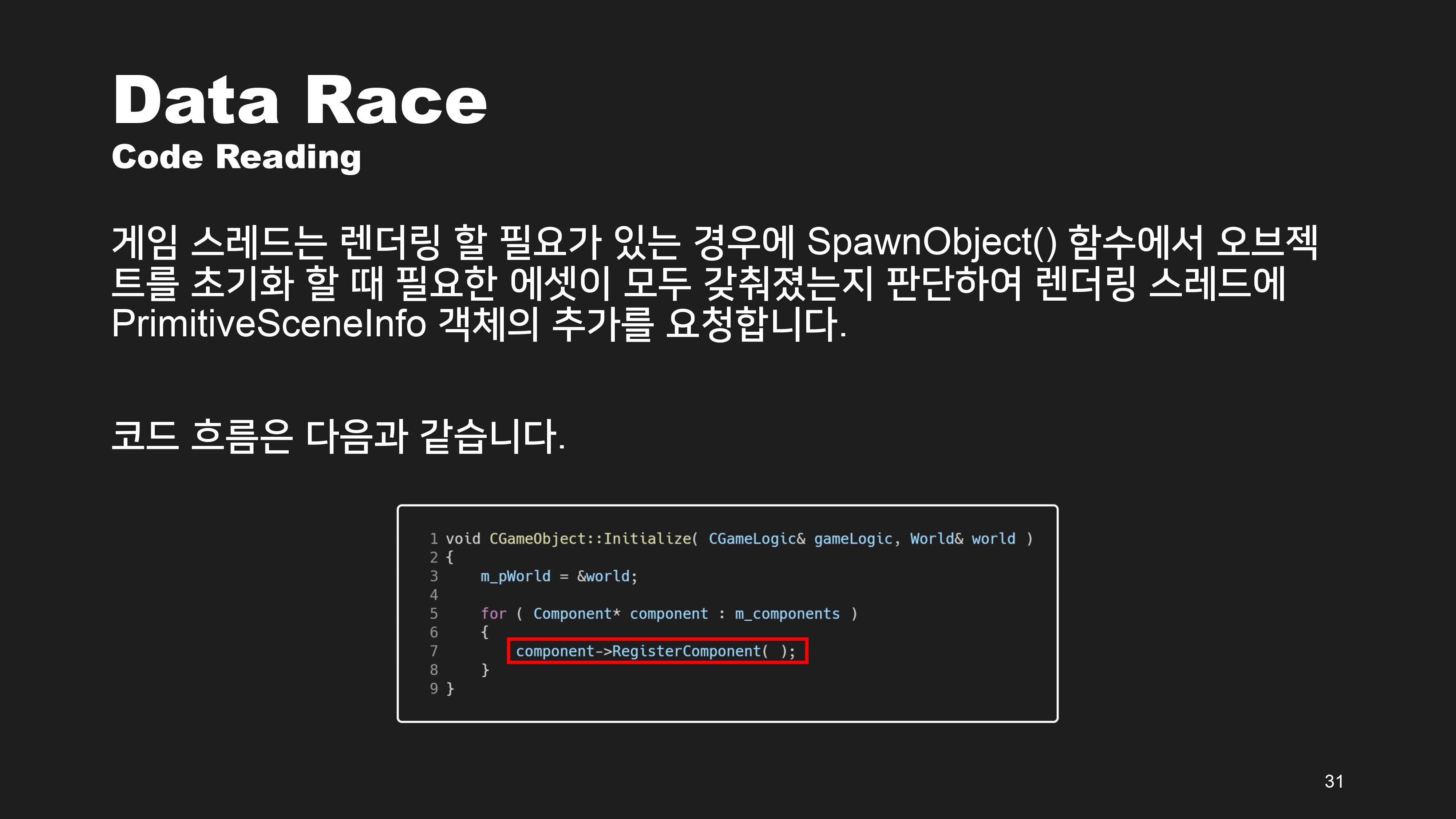Click 'SpawnObject()' in the first paragraph
Screen dimensions: 1456x819
click(x=931, y=242)
